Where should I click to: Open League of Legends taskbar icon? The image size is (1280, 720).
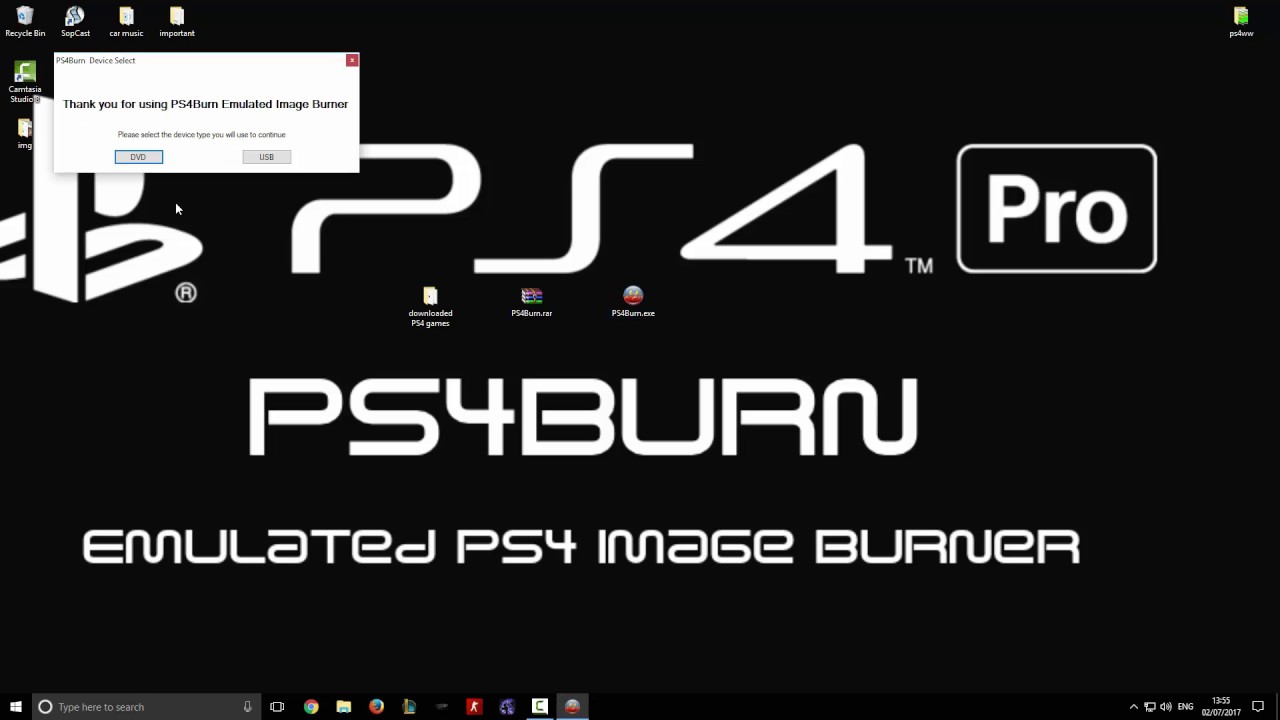[409, 707]
